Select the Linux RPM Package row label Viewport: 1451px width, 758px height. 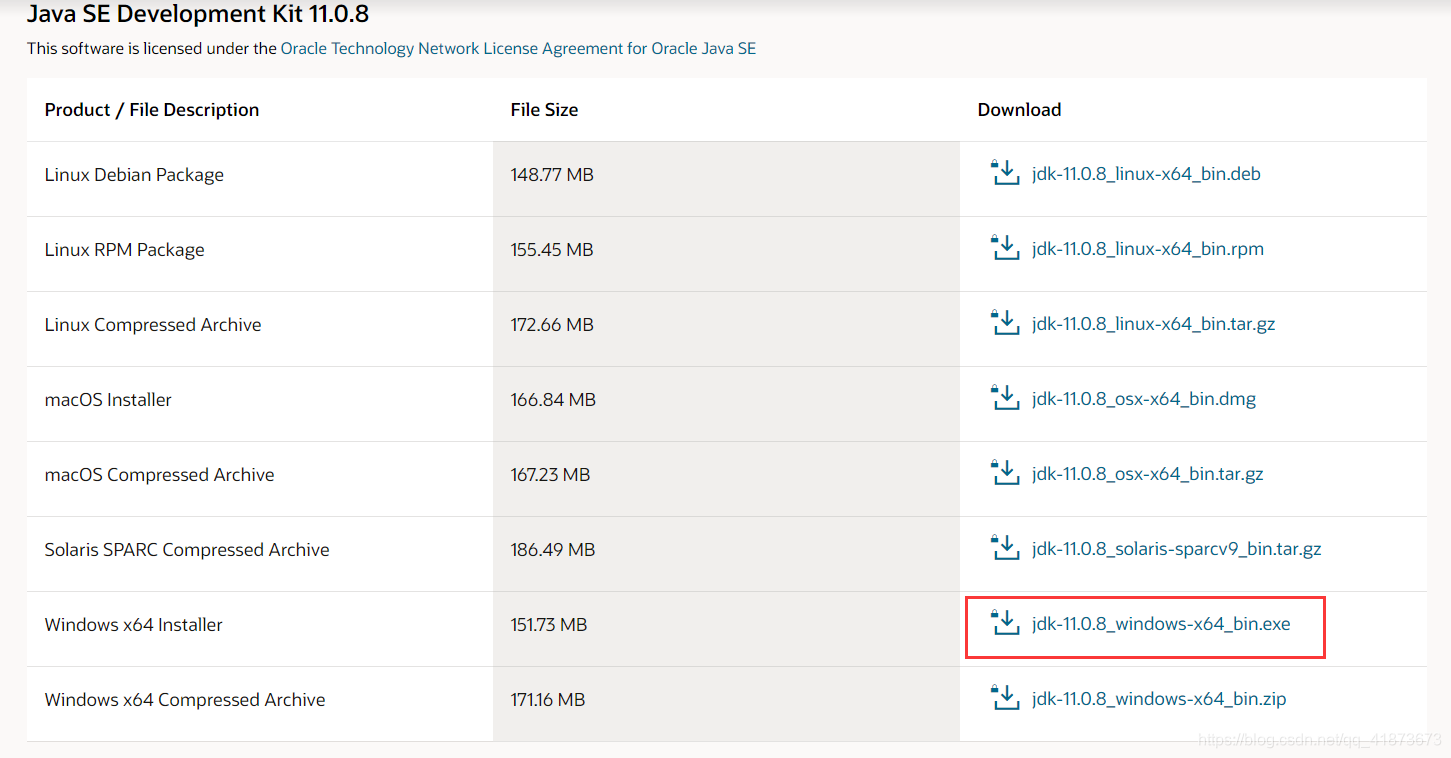[x=125, y=250]
